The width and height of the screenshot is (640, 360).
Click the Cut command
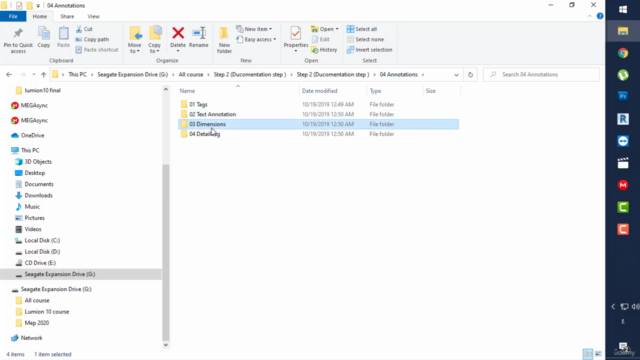[x=84, y=29]
